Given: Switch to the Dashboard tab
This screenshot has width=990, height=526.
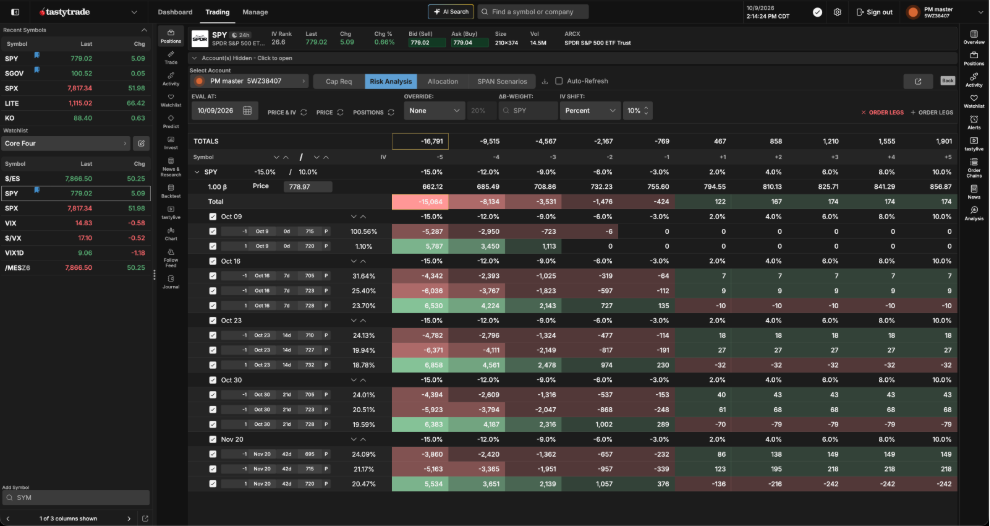Looking at the screenshot, I should pos(175,12).
